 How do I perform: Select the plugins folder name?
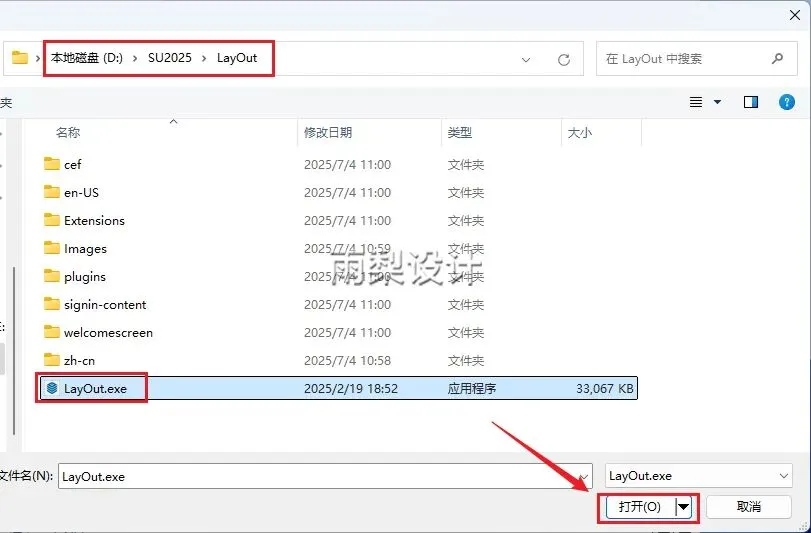click(85, 277)
